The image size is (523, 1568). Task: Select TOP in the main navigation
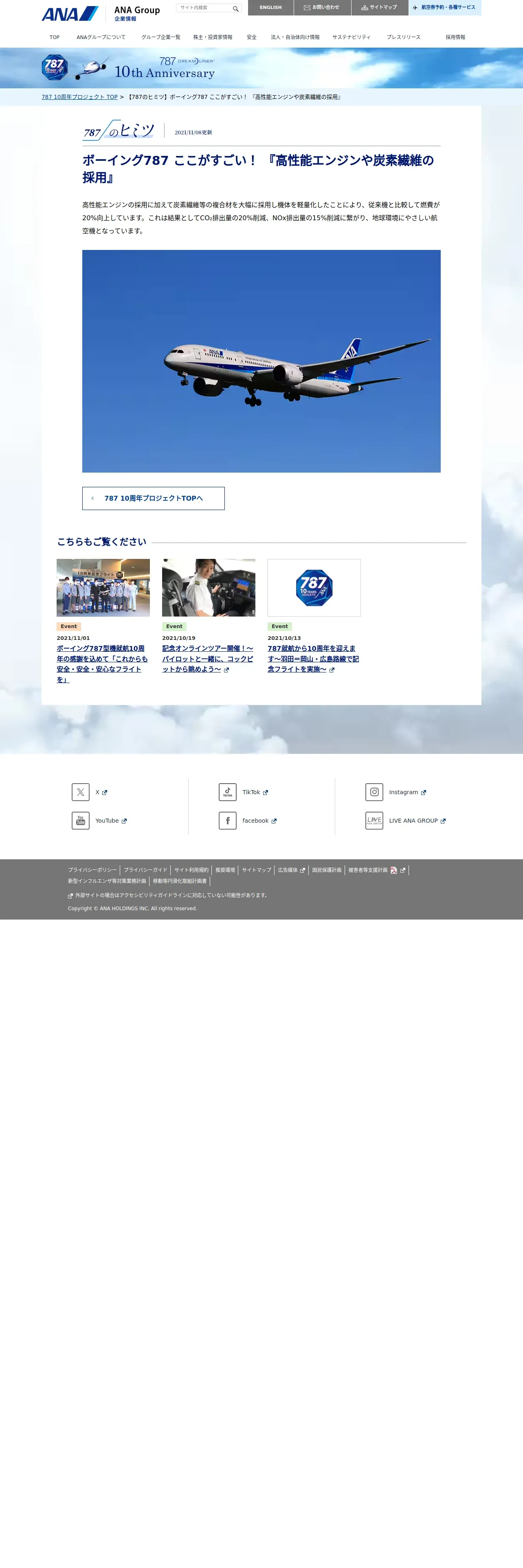[x=55, y=37]
